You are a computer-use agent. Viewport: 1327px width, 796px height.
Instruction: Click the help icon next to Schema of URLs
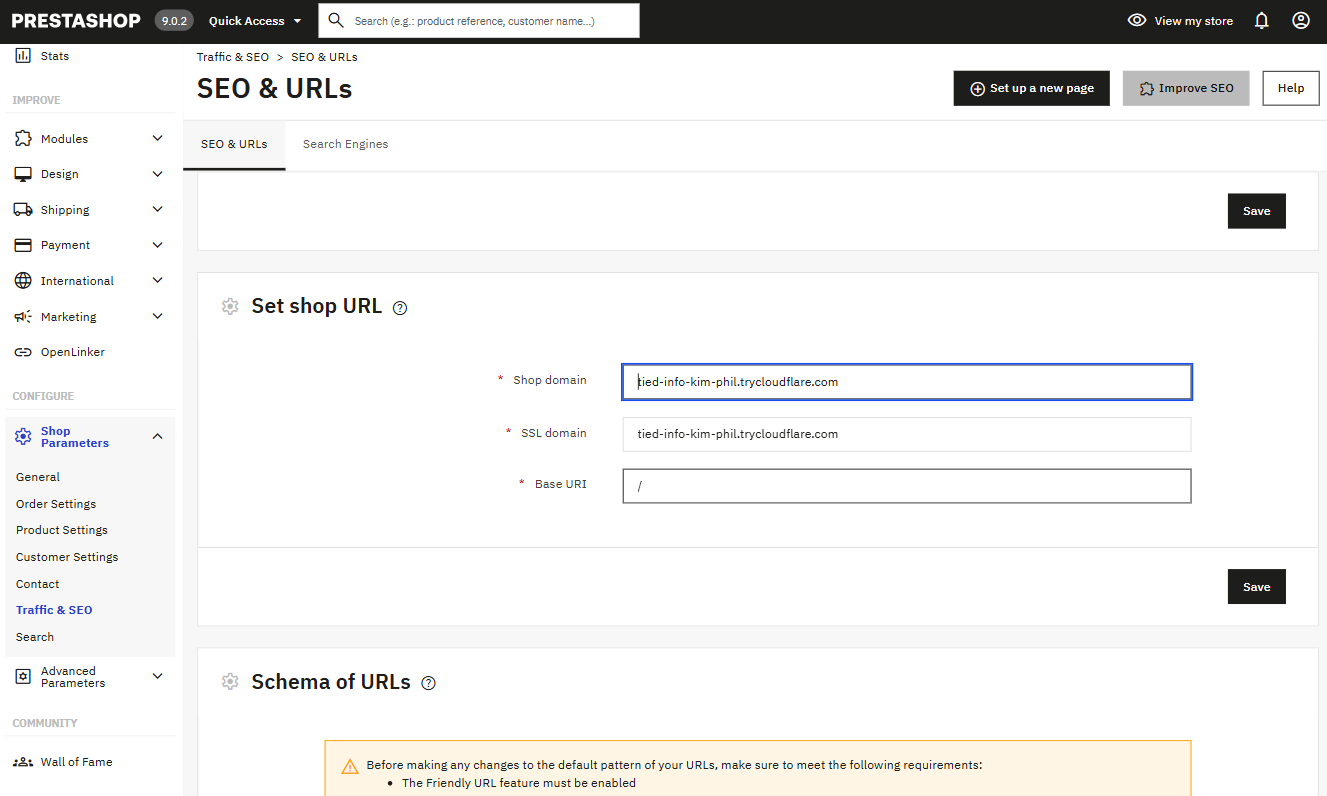(428, 683)
